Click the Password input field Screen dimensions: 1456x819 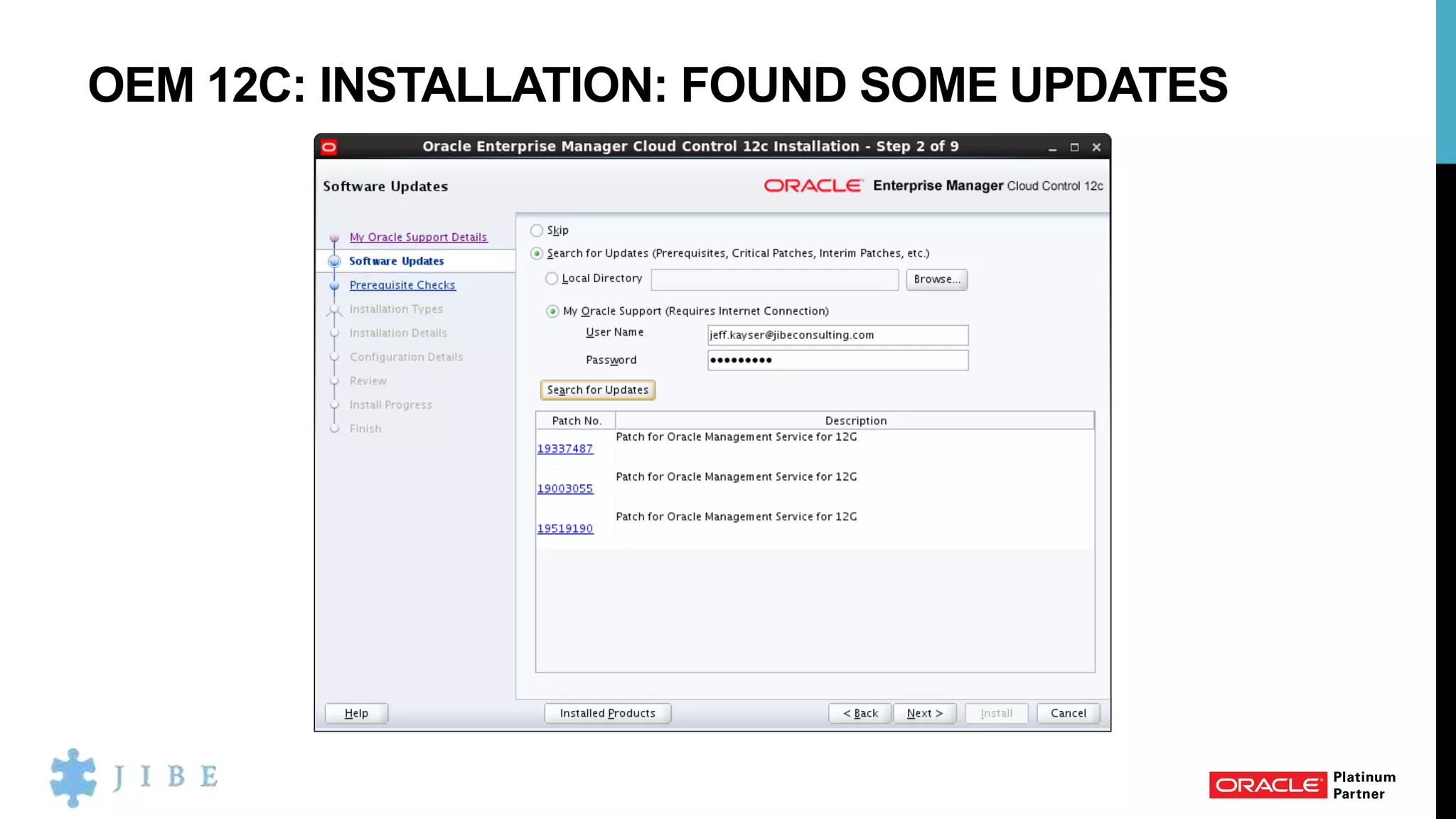pyautogui.click(x=838, y=360)
